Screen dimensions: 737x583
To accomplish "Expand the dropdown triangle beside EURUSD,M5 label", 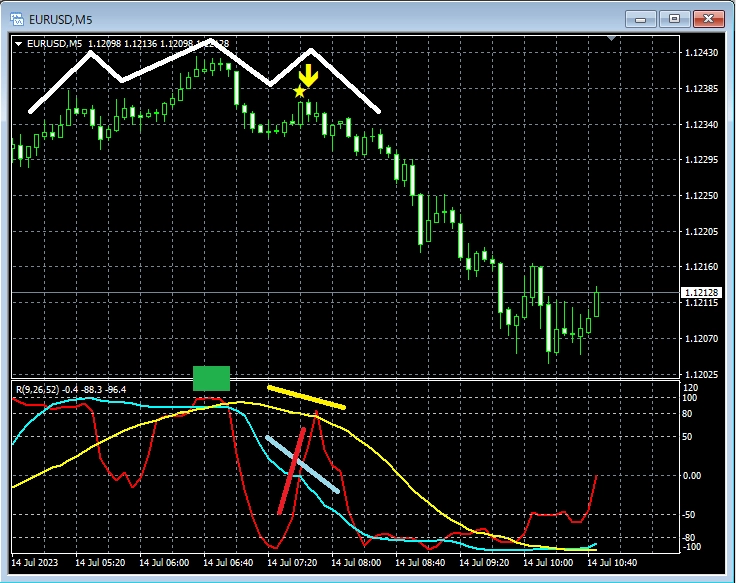I will click(x=20, y=43).
